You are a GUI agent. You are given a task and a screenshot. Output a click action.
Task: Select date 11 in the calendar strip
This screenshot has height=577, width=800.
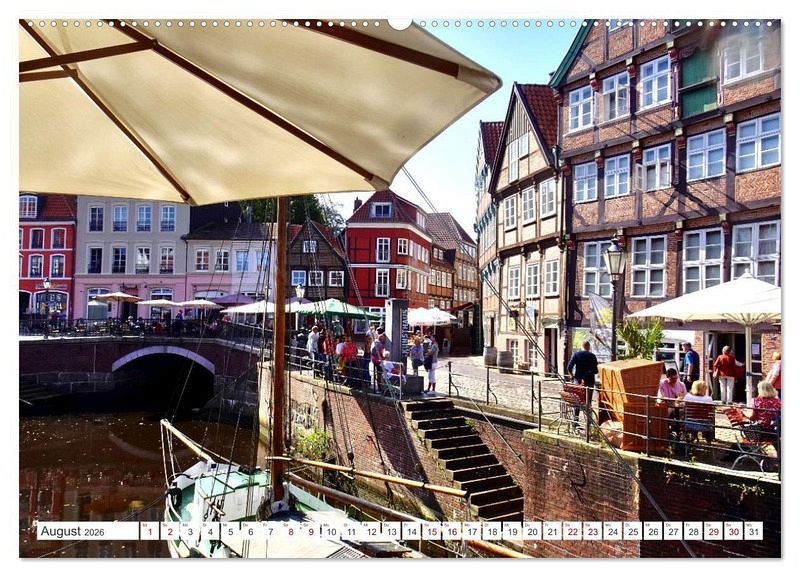click(x=351, y=531)
